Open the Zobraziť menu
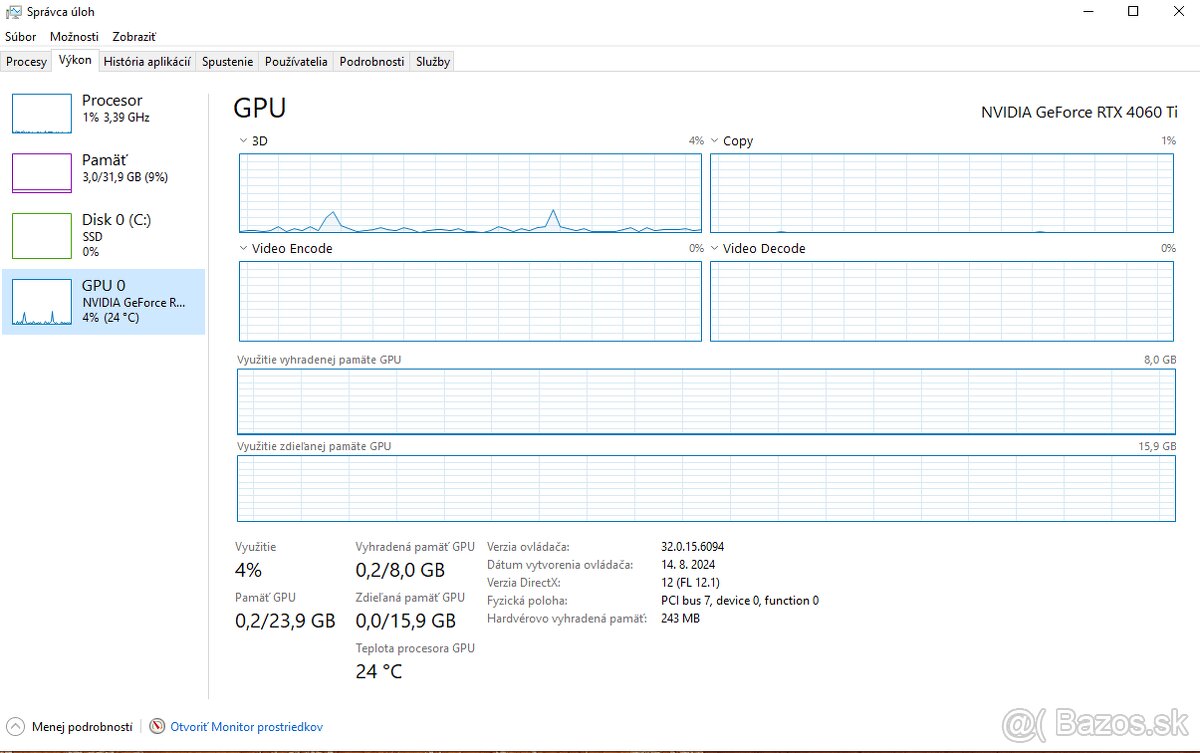Screen dimensions: 1200x753 [134, 36]
